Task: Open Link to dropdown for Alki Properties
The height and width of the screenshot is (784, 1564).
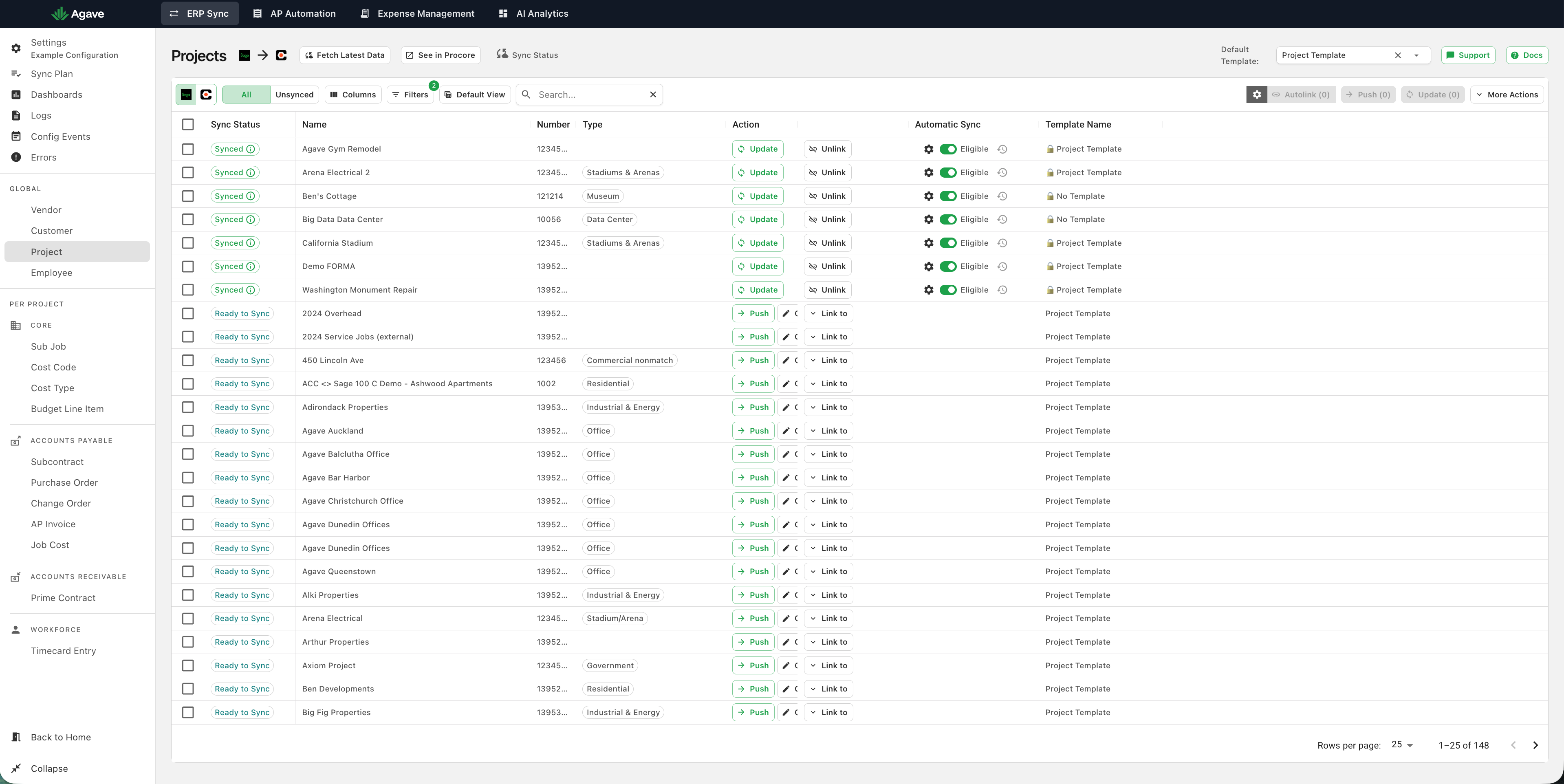Action: pos(828,595)
